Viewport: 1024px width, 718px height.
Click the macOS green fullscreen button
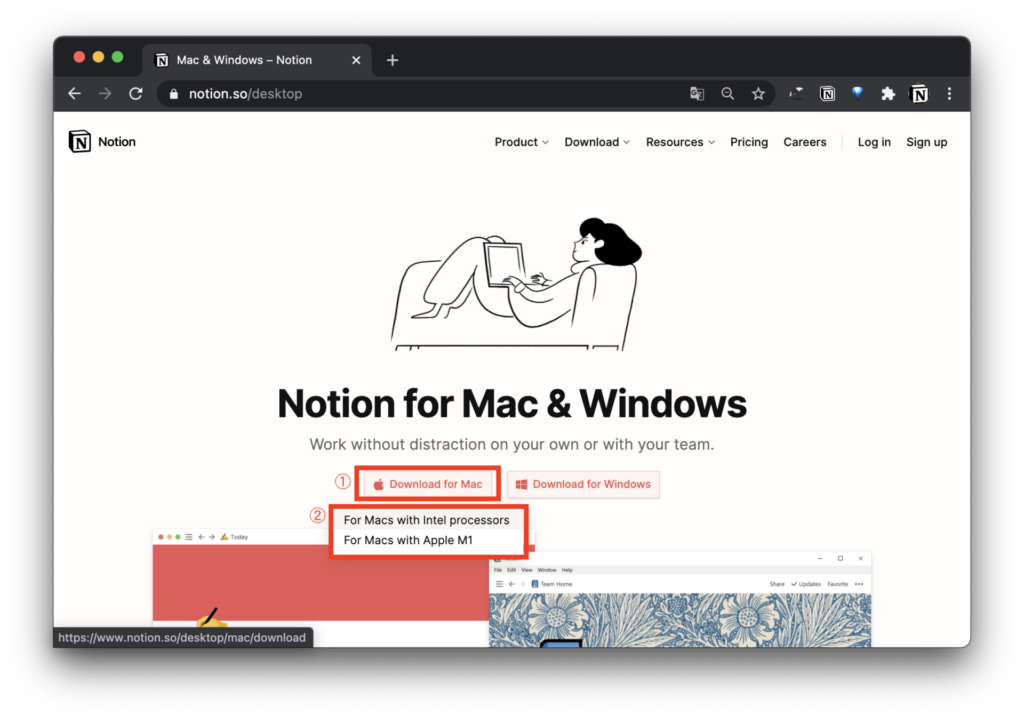[118, 57]
